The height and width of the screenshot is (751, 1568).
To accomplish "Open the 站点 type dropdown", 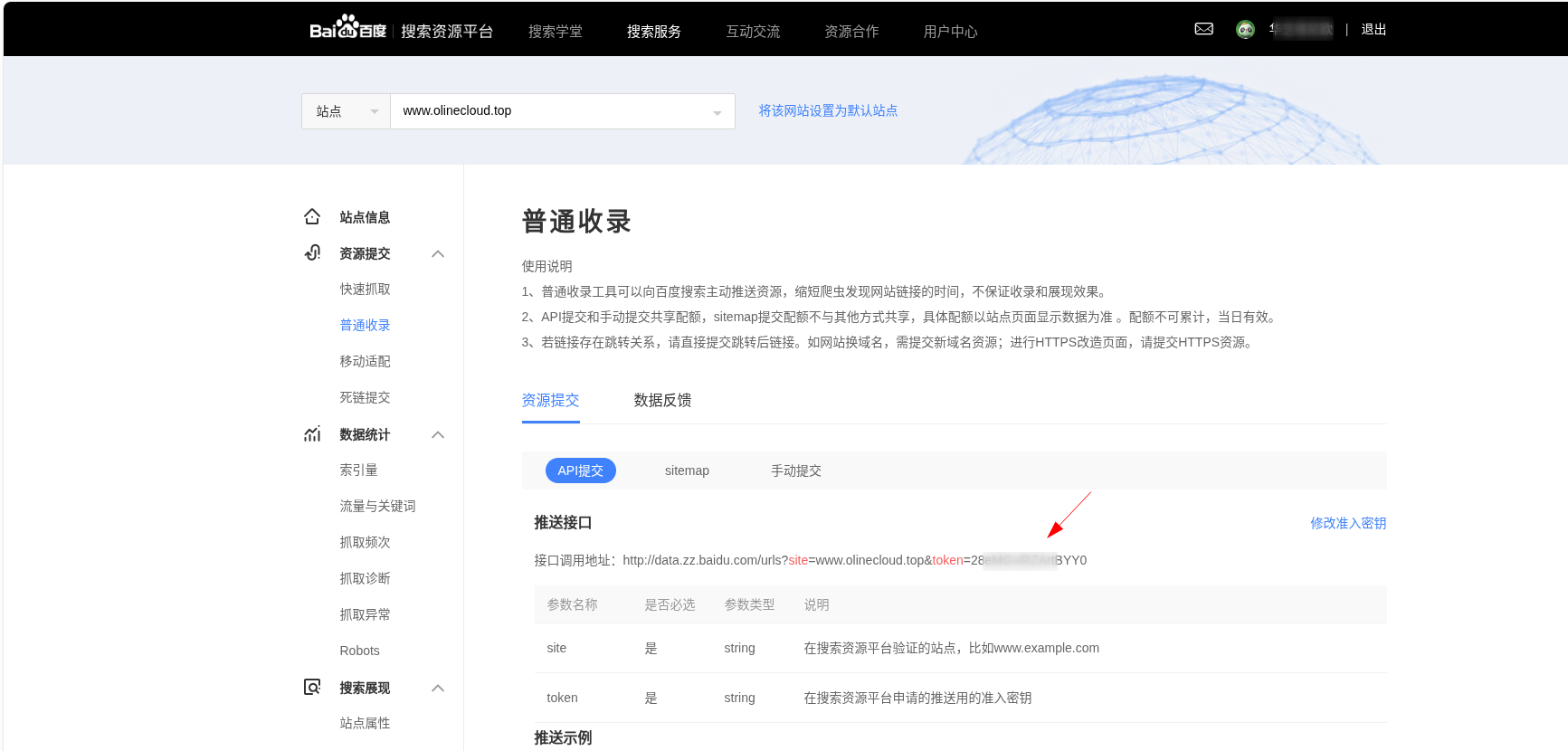I will (346, 111).
